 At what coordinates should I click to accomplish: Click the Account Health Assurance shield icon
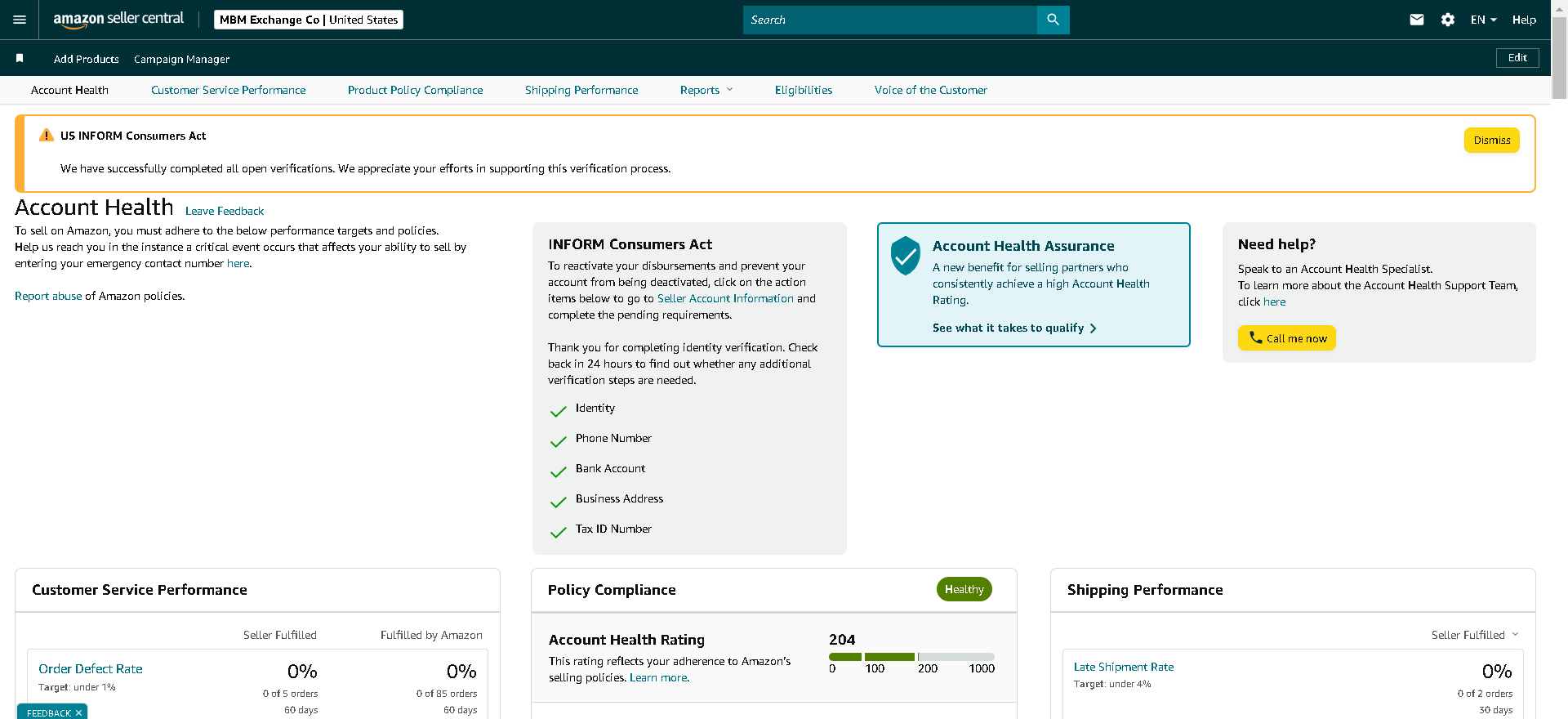(x=906, y=256)
